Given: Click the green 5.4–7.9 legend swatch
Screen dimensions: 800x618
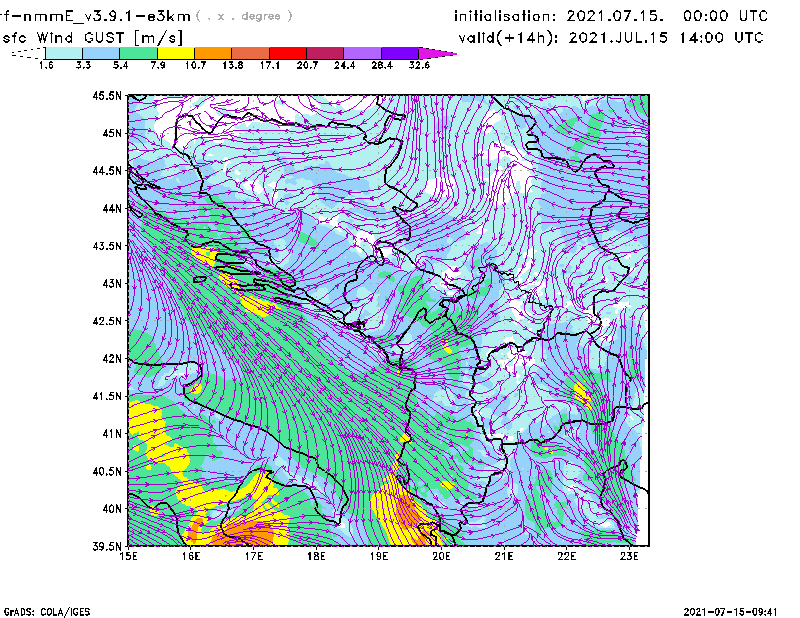Looking at the screenshot, I should pyautogui.click(x=138, y=53).
